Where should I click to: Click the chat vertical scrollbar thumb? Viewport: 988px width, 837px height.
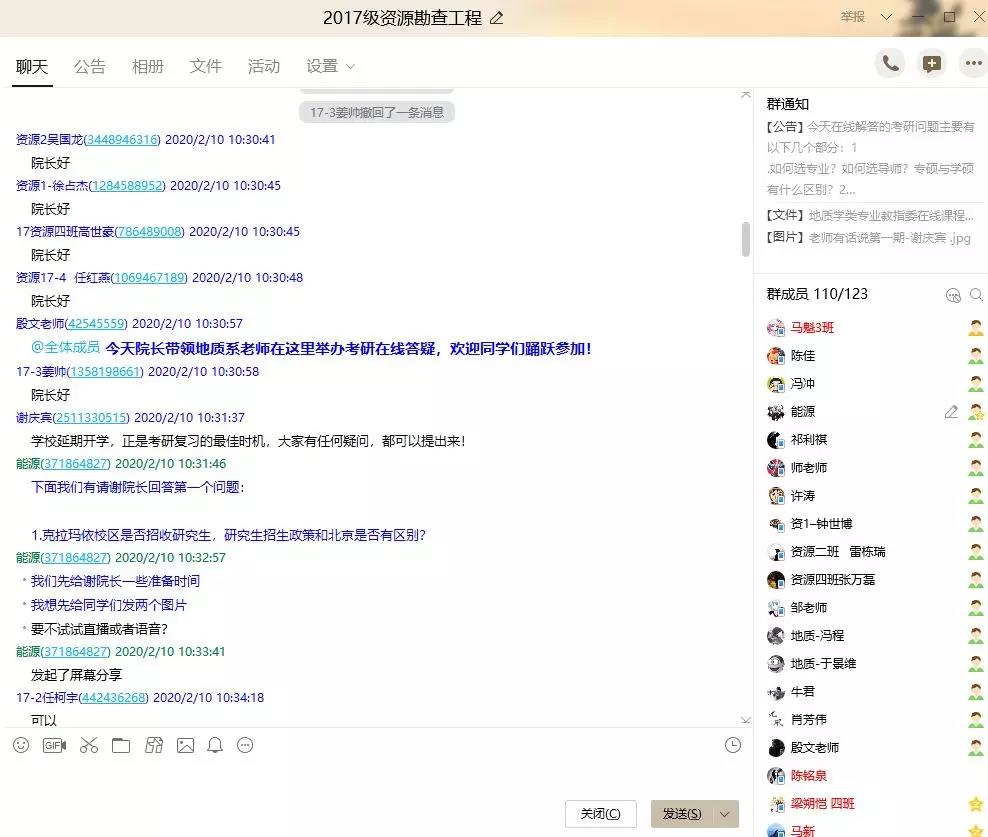click(745, 239)
